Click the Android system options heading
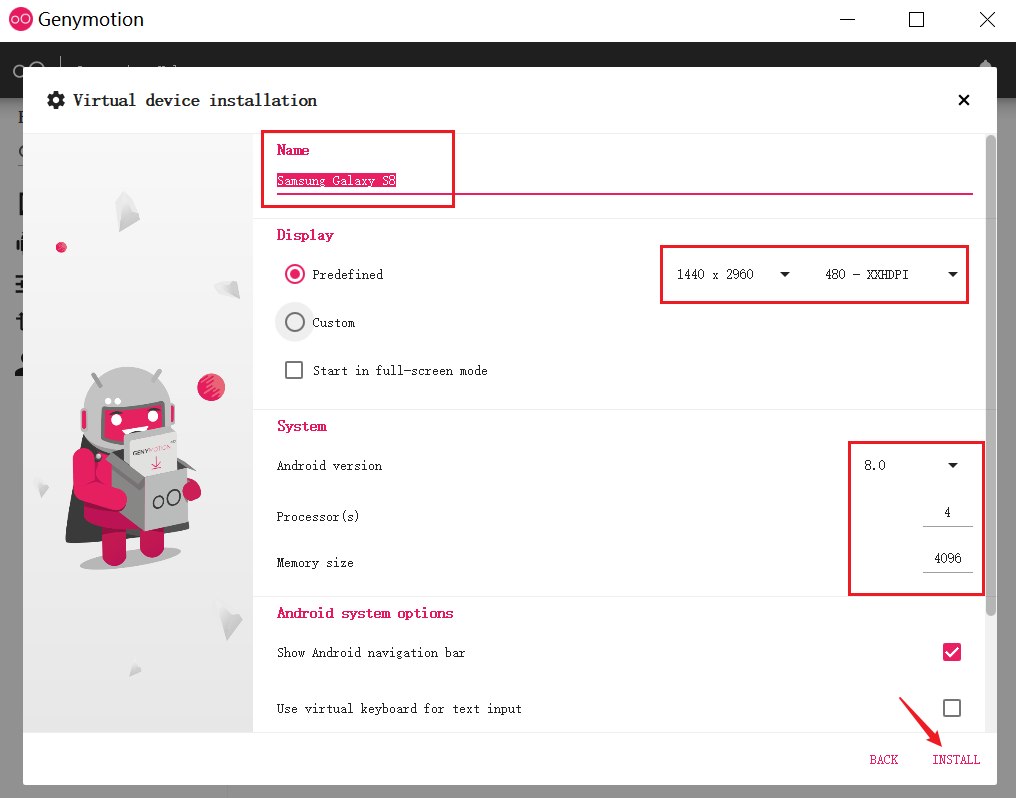The height and width of the screenshot is (798, 1016). tap(365, 613)
